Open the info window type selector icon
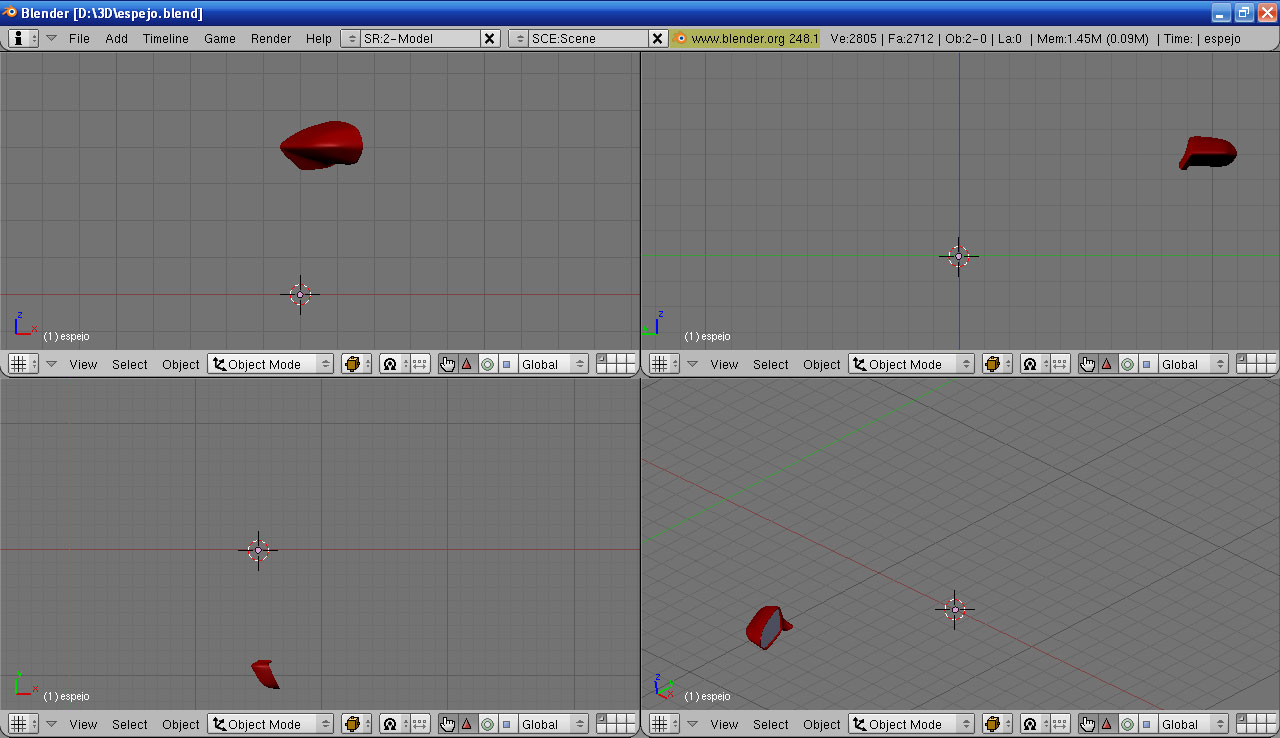This screenshot has height=738, width=1280. [x=23, y=38]
